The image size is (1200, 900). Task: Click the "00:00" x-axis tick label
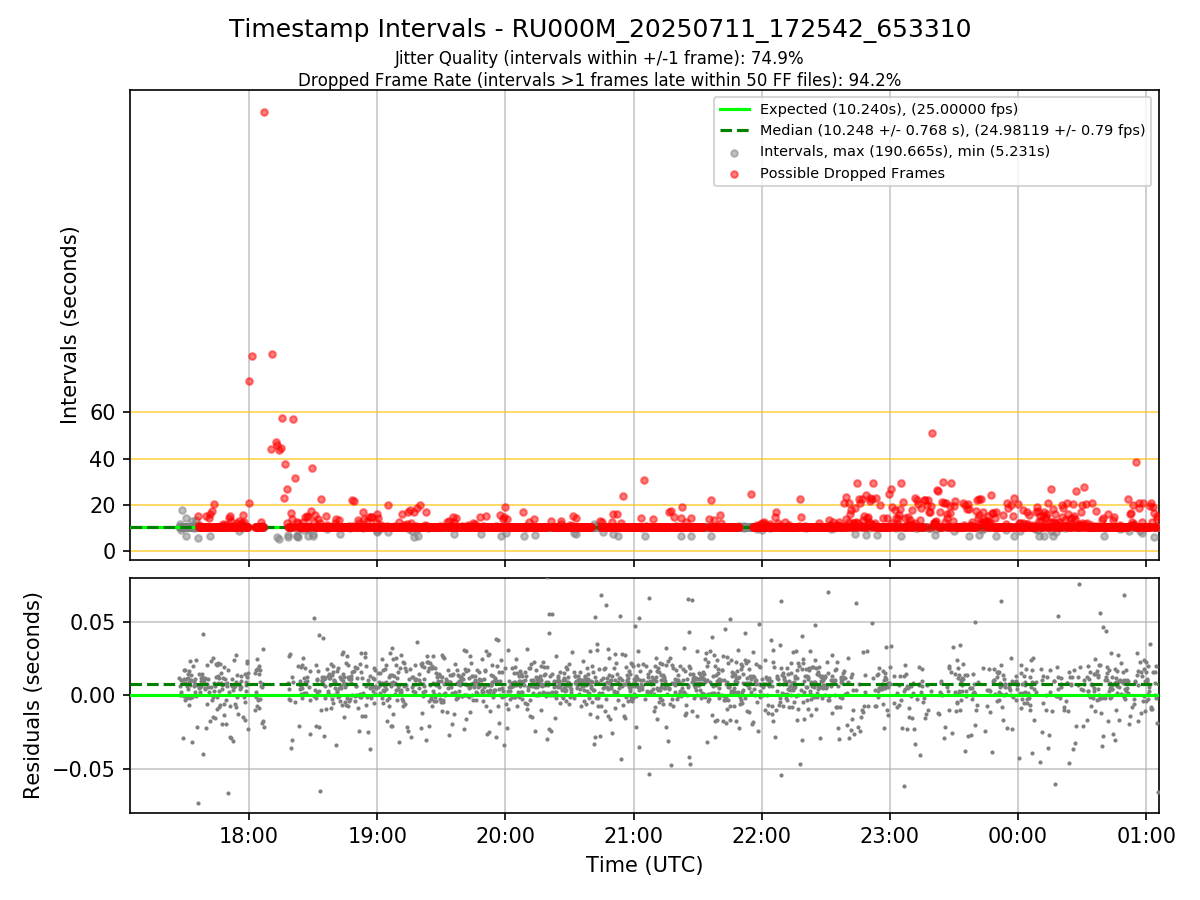click(1018, 834)
